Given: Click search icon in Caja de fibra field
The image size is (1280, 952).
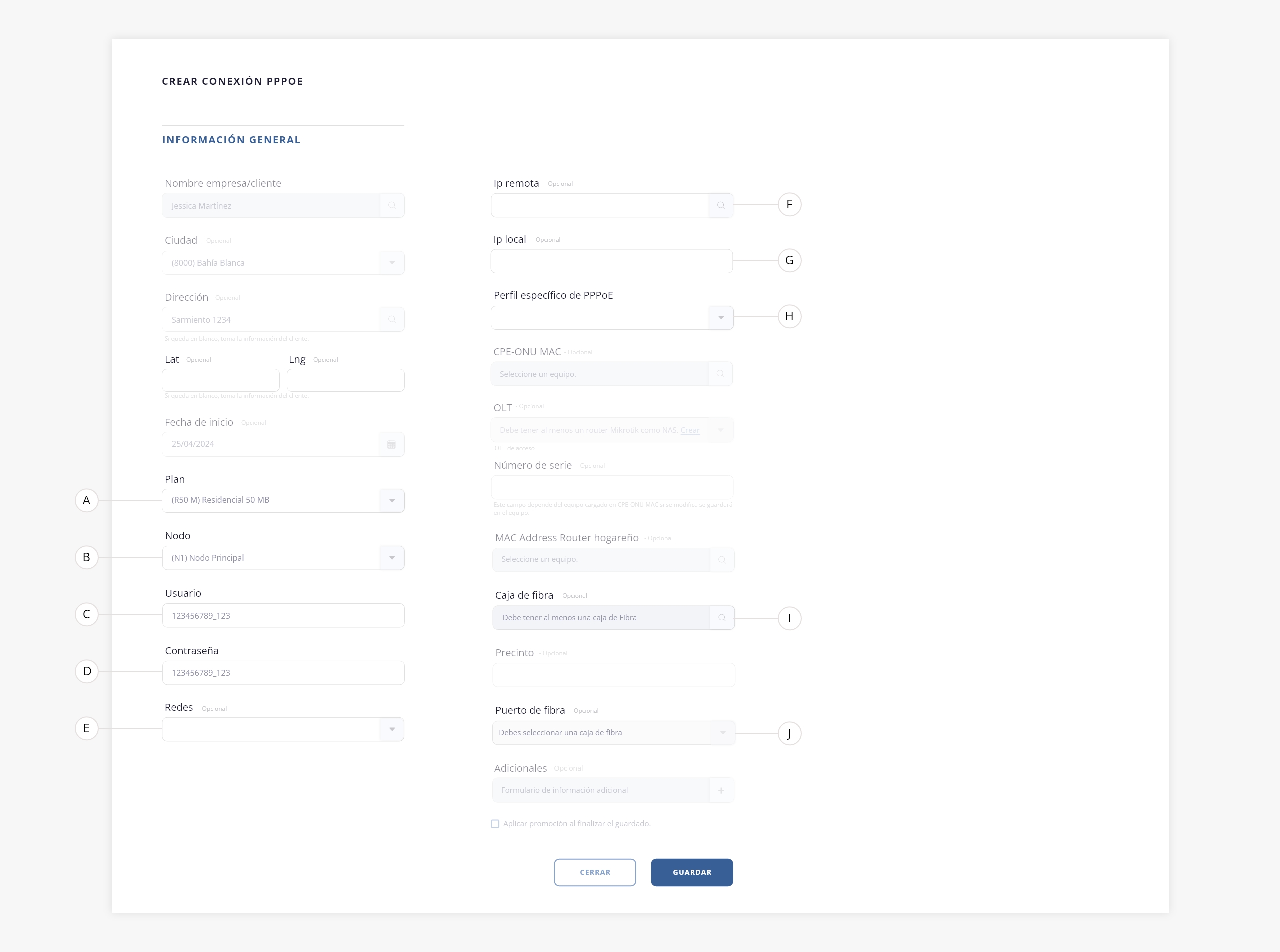Looking at the screenshot, I should [x=722, y=618].
